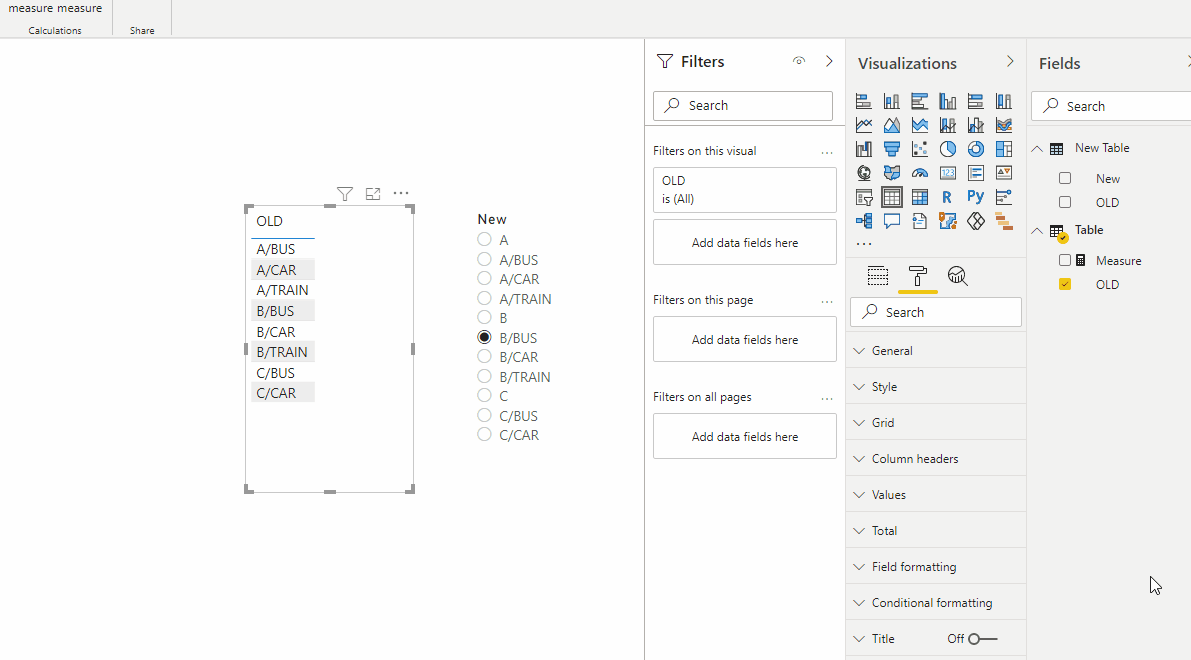Viewport: 1191px width, 660px height.
Task: Collapse the Filters pane with its chevron
Action: pos(829,61)
